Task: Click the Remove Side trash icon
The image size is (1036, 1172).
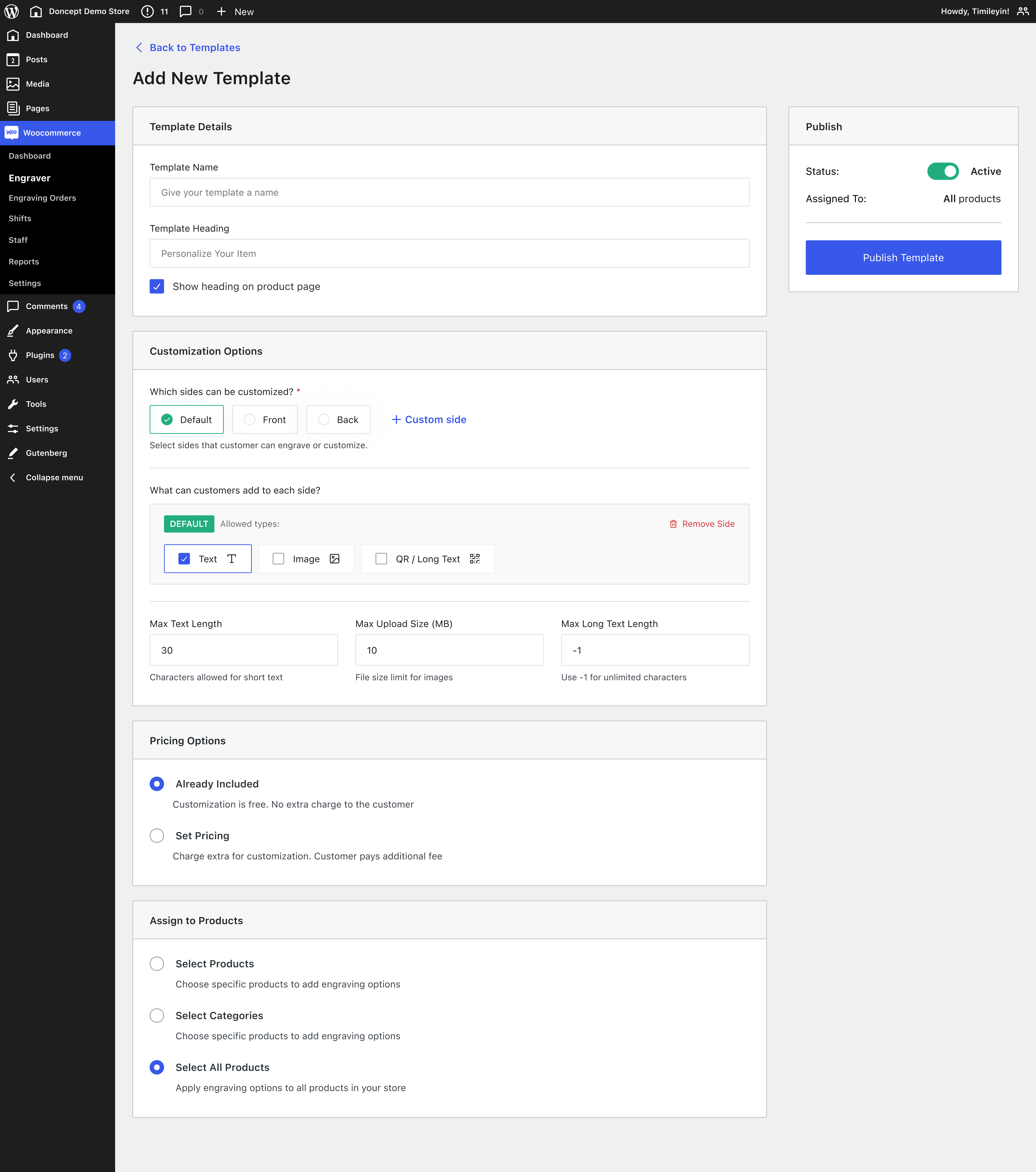Action: click(674, 524)
